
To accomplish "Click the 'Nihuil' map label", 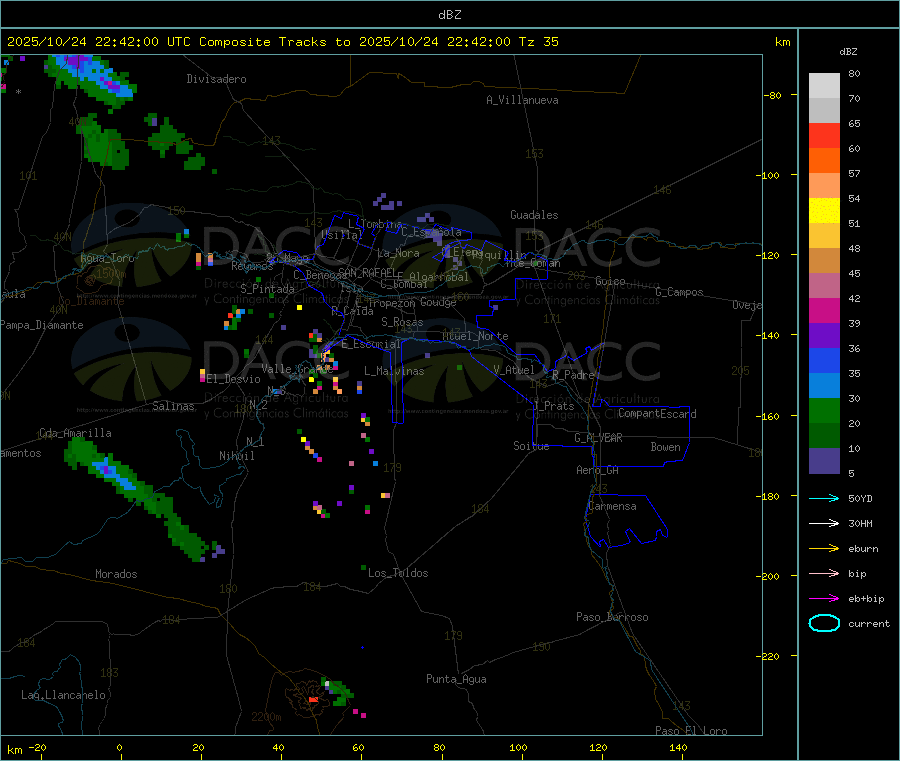I will (x=237, y=456).
